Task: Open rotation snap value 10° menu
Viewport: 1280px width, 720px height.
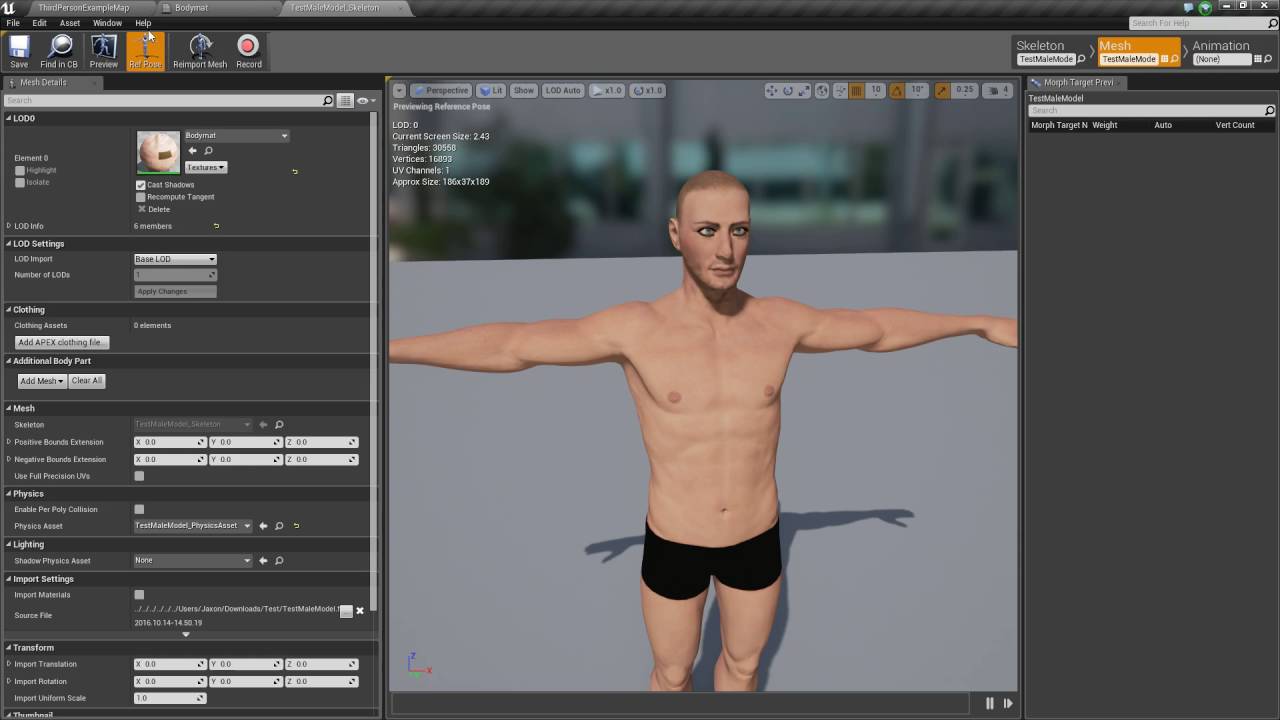Action: point(918,90)
